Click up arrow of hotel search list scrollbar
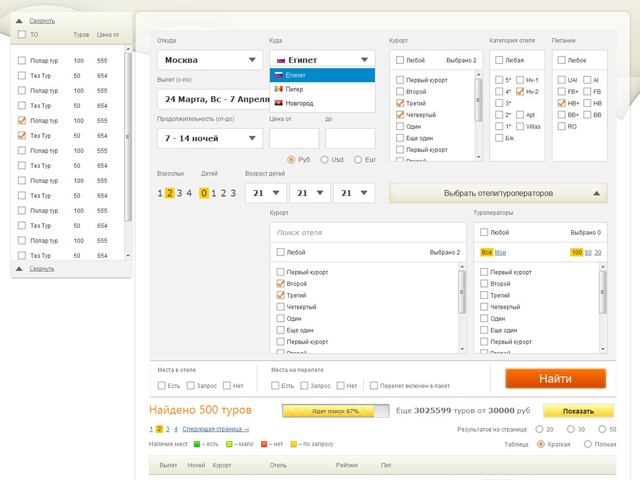640x480 pixels. (462, 267)
